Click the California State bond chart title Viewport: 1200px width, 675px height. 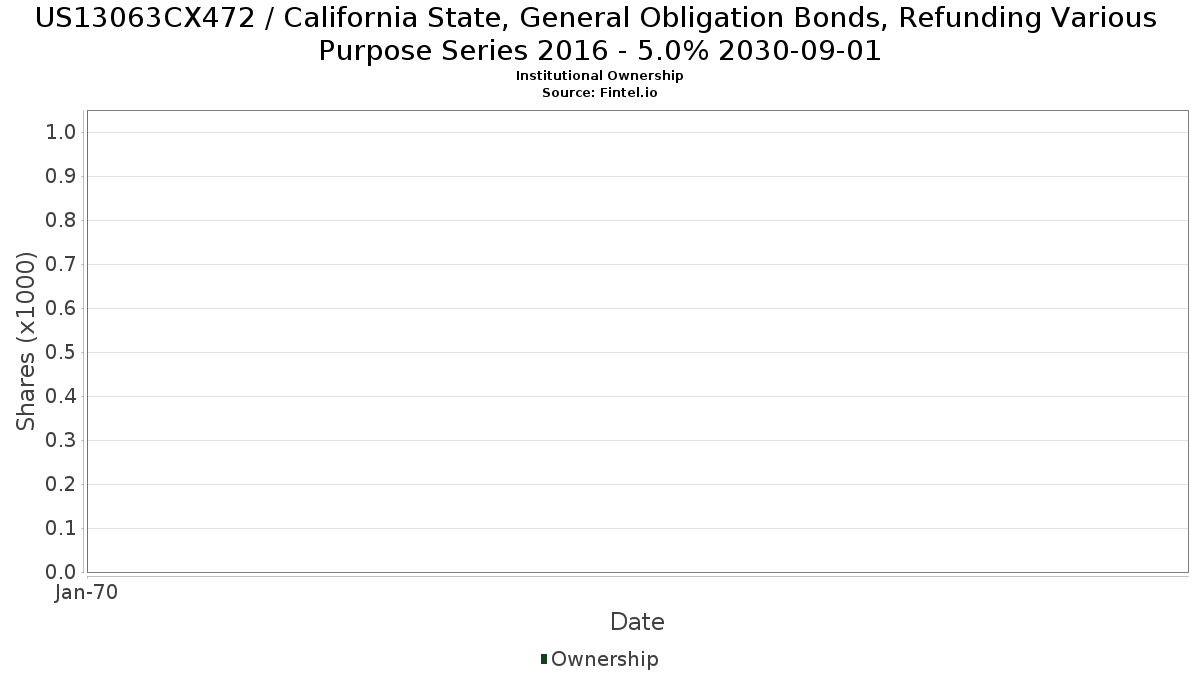point(599,34)
